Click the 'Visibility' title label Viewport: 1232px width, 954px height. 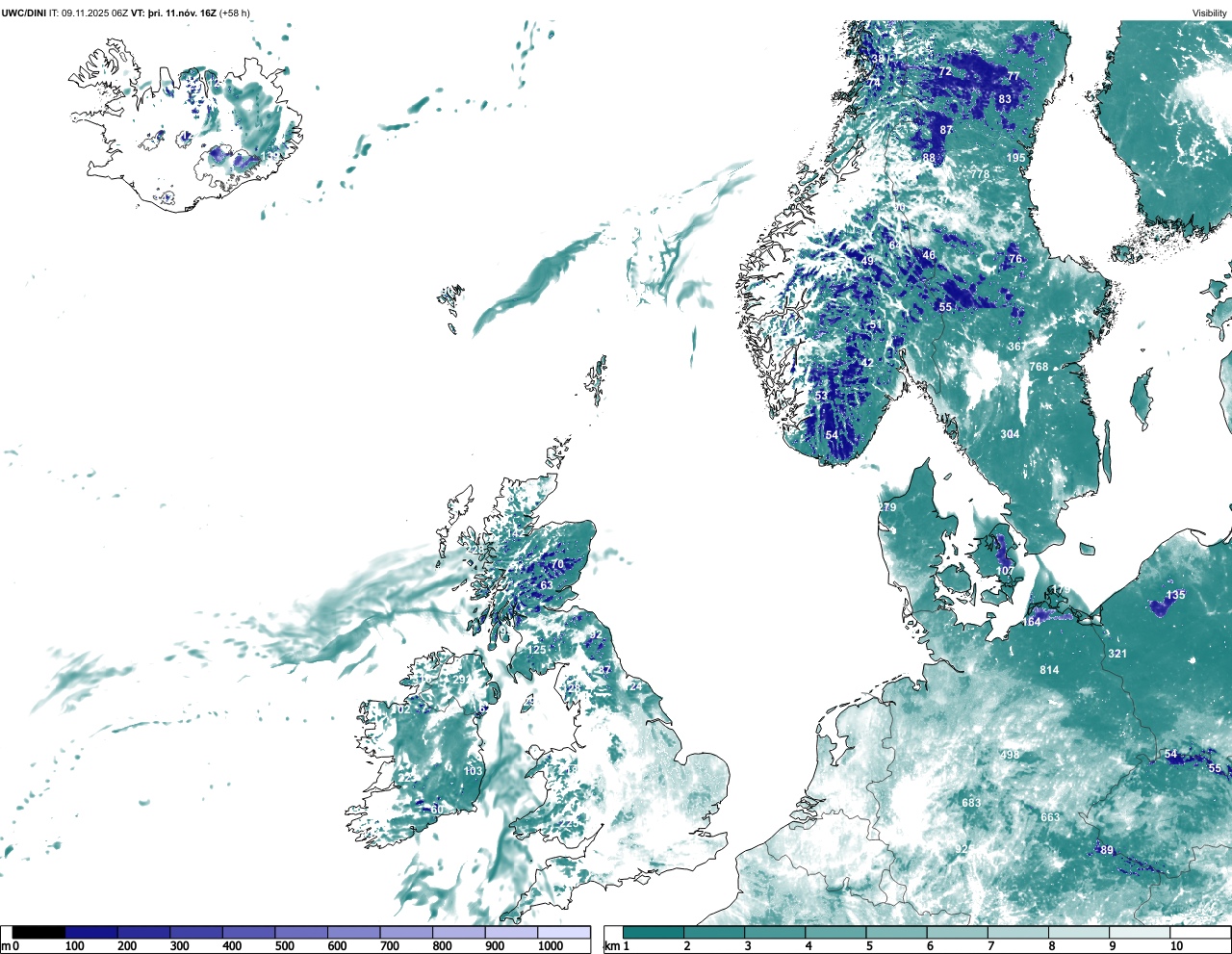tap(1210, 13)
